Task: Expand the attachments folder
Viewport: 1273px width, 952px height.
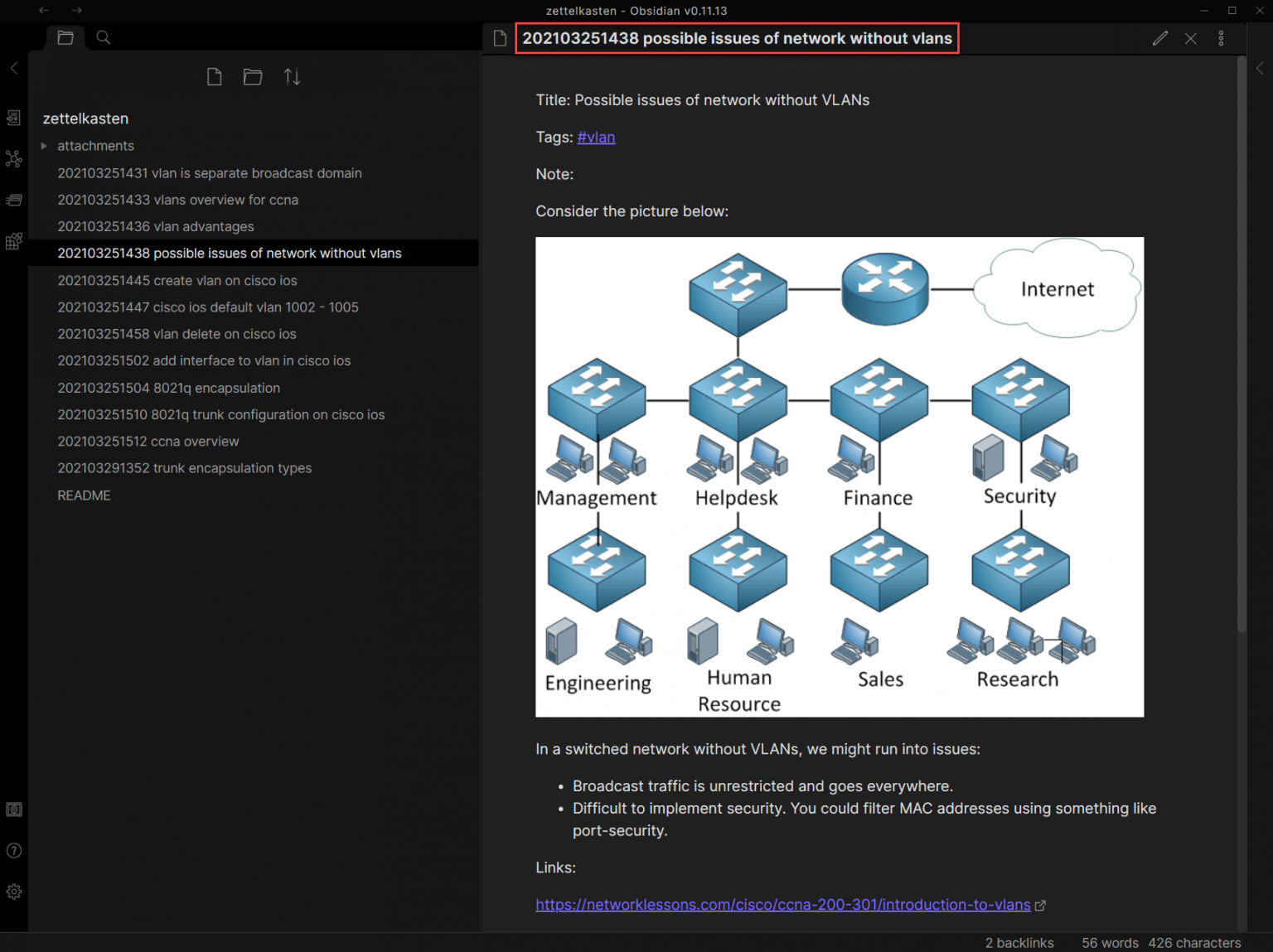Action: (x=44, y=146)
